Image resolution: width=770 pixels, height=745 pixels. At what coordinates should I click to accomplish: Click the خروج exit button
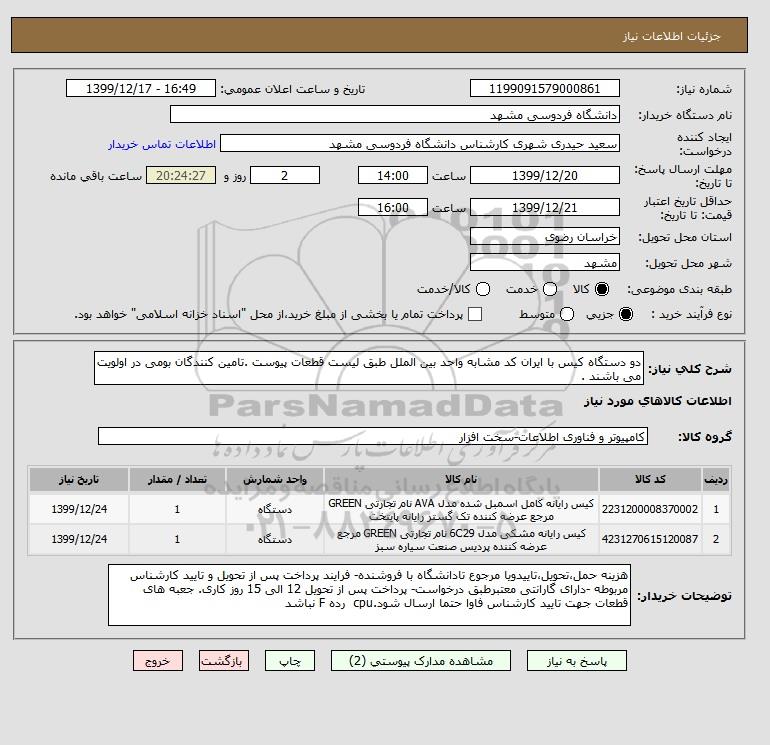pos(158,661)
